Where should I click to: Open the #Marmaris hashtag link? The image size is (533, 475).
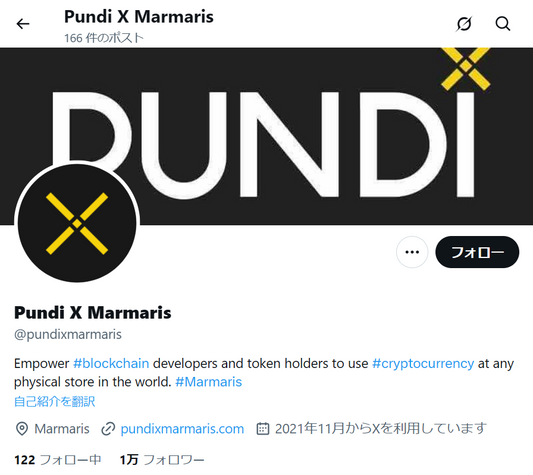coord(208,382)
